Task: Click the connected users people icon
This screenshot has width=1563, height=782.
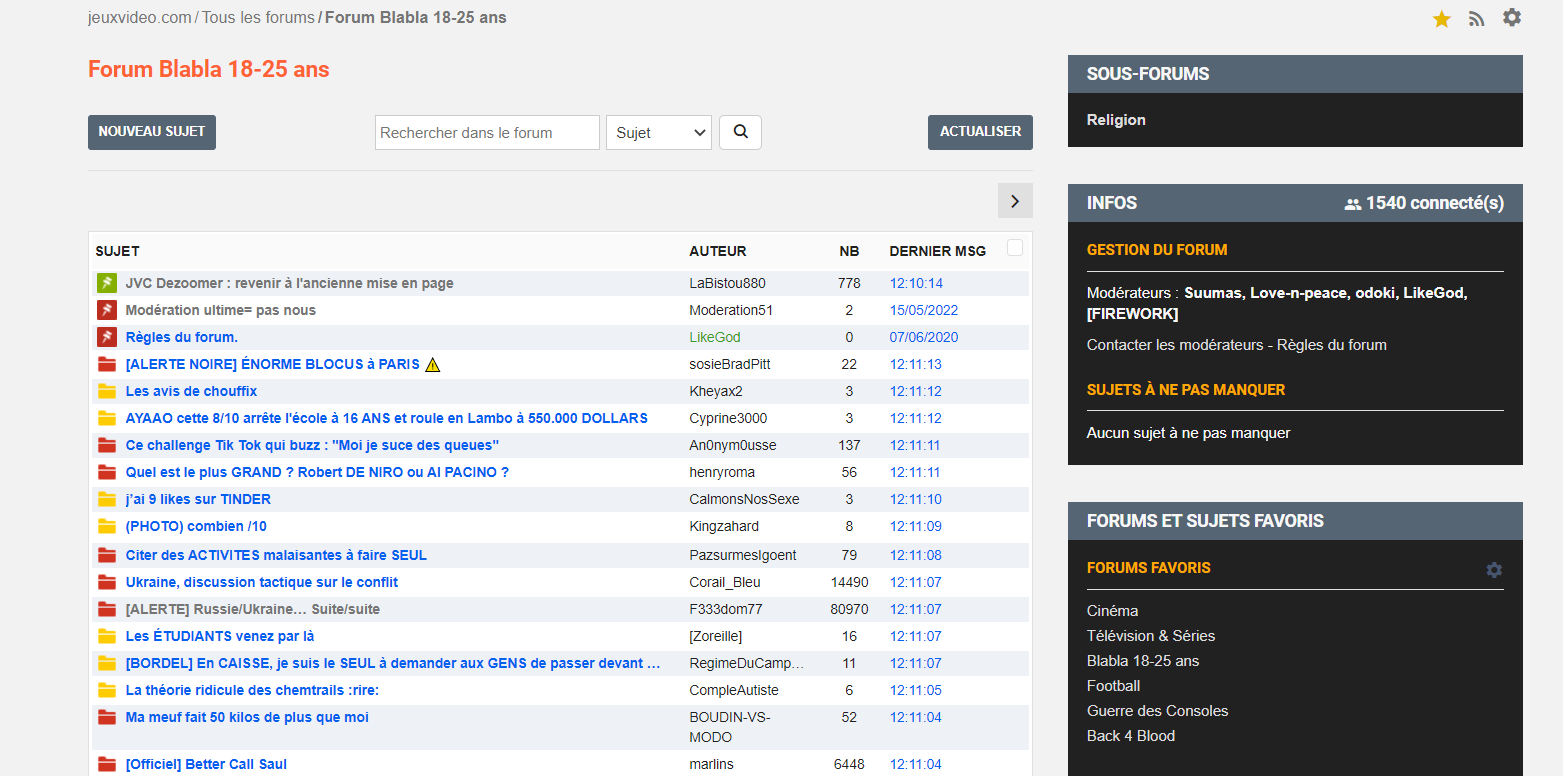Action: 1353,204
